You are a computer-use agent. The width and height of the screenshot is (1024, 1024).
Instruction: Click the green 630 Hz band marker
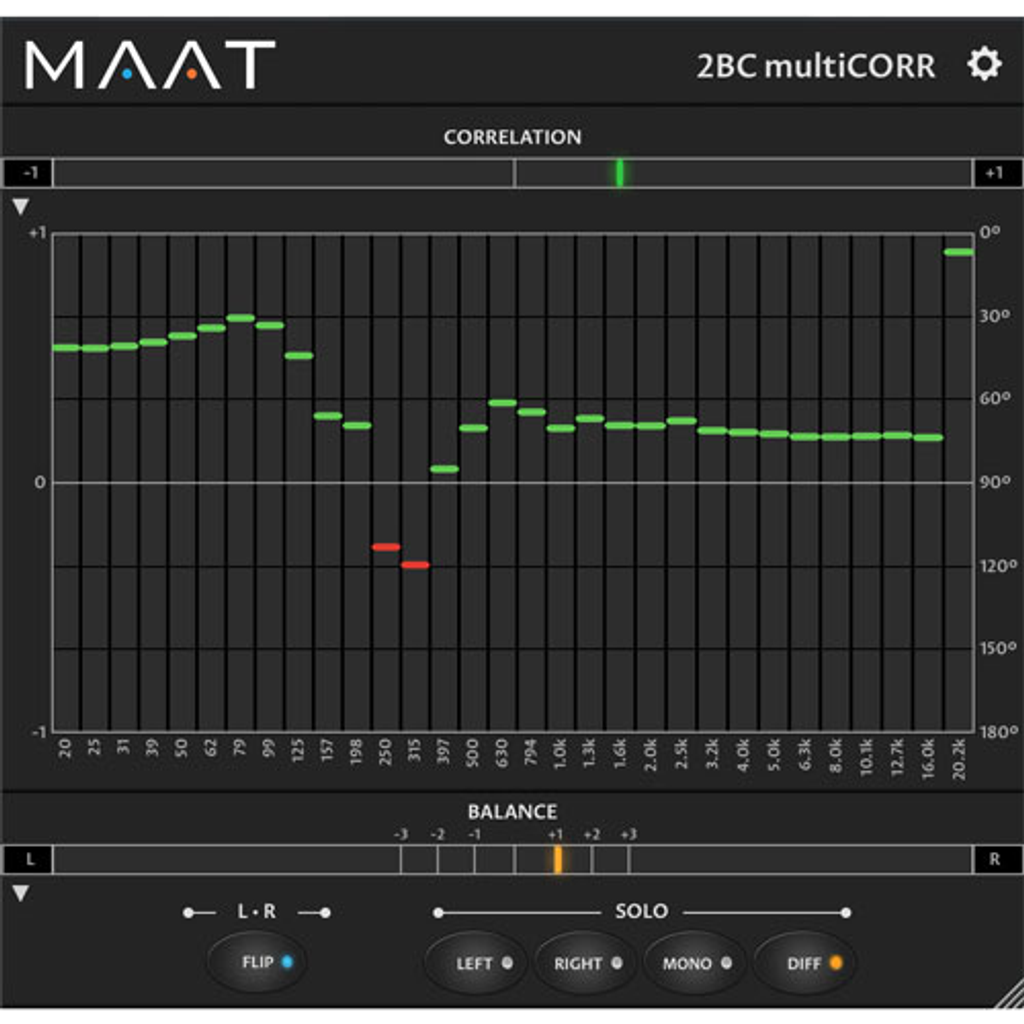[x=503, y=403]
